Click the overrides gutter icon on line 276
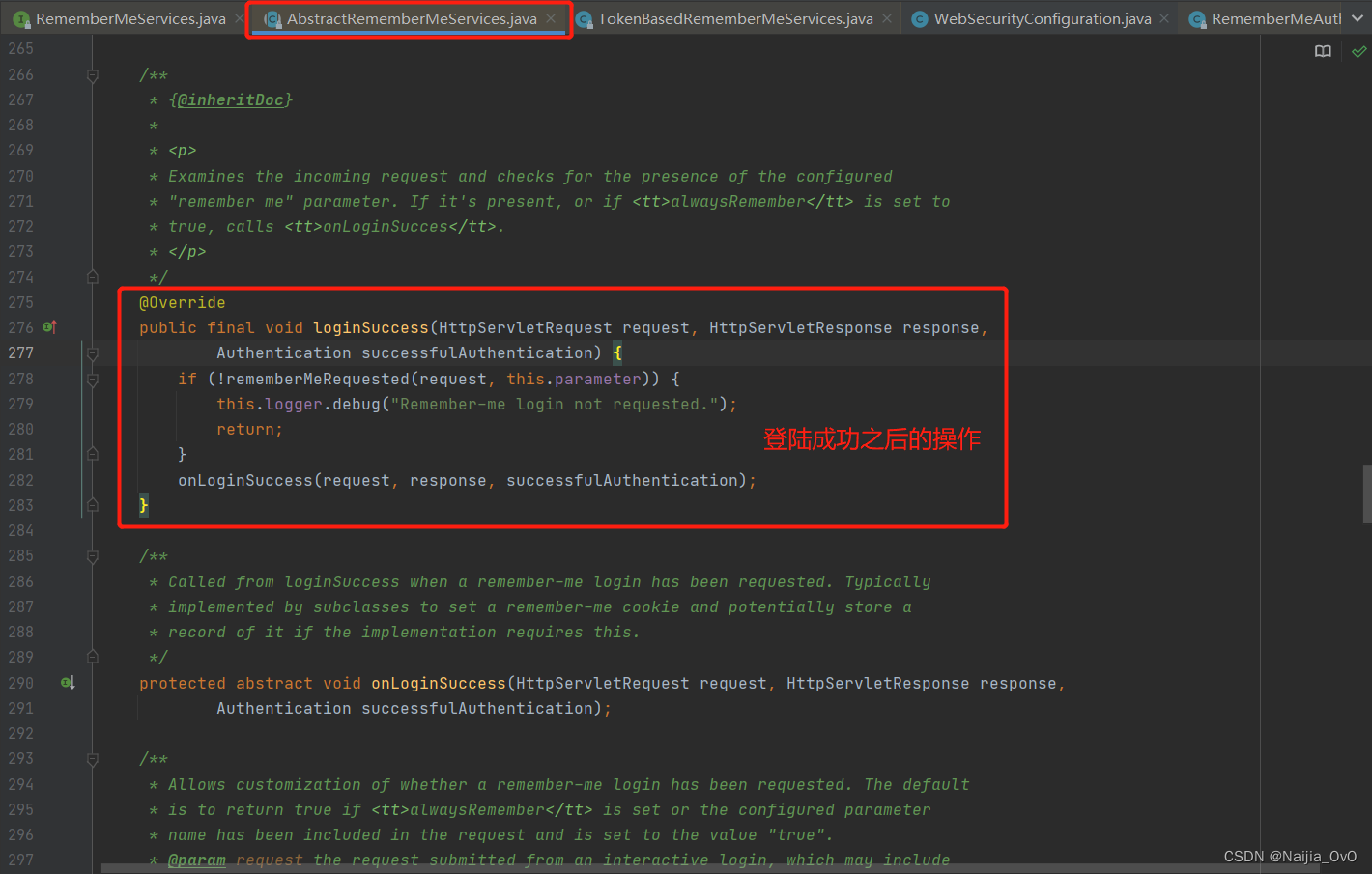 click(x=49, y=327)
